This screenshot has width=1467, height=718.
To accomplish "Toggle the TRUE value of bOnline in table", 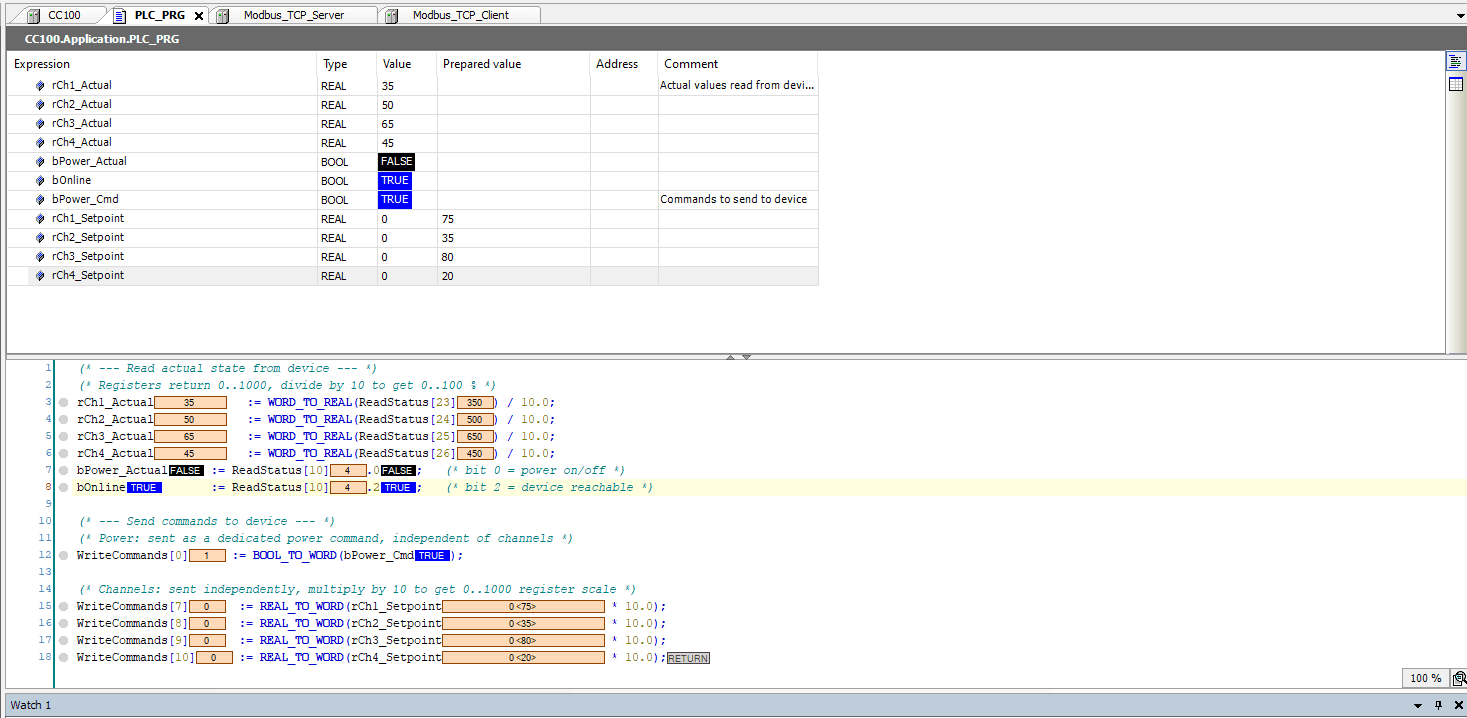I will (x=395, y=181).
